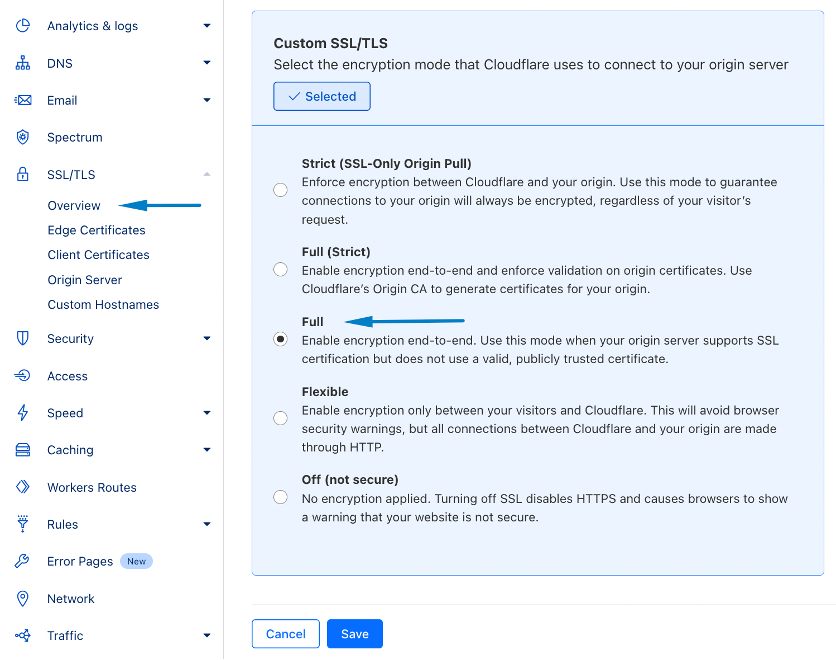The image size is (836, 660).
Task: Click the Email envelope icon
Action: tap(22, 100)
